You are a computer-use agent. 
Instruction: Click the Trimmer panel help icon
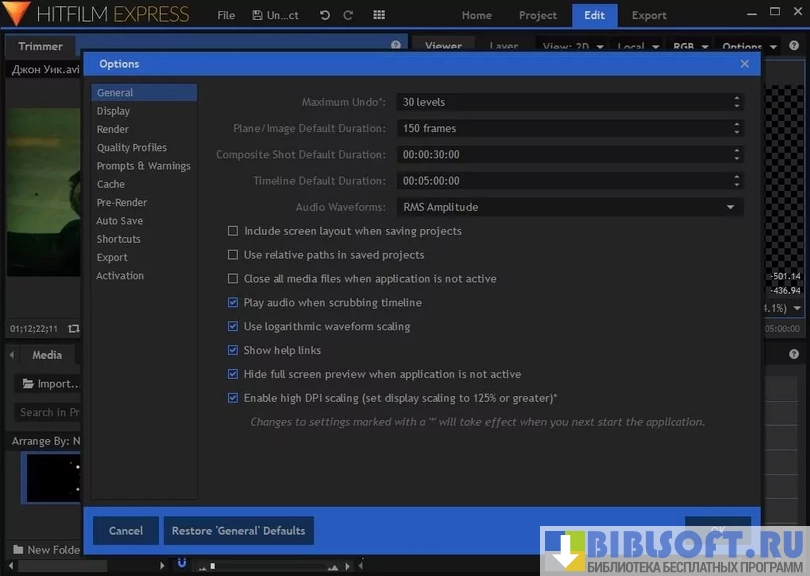396,46
